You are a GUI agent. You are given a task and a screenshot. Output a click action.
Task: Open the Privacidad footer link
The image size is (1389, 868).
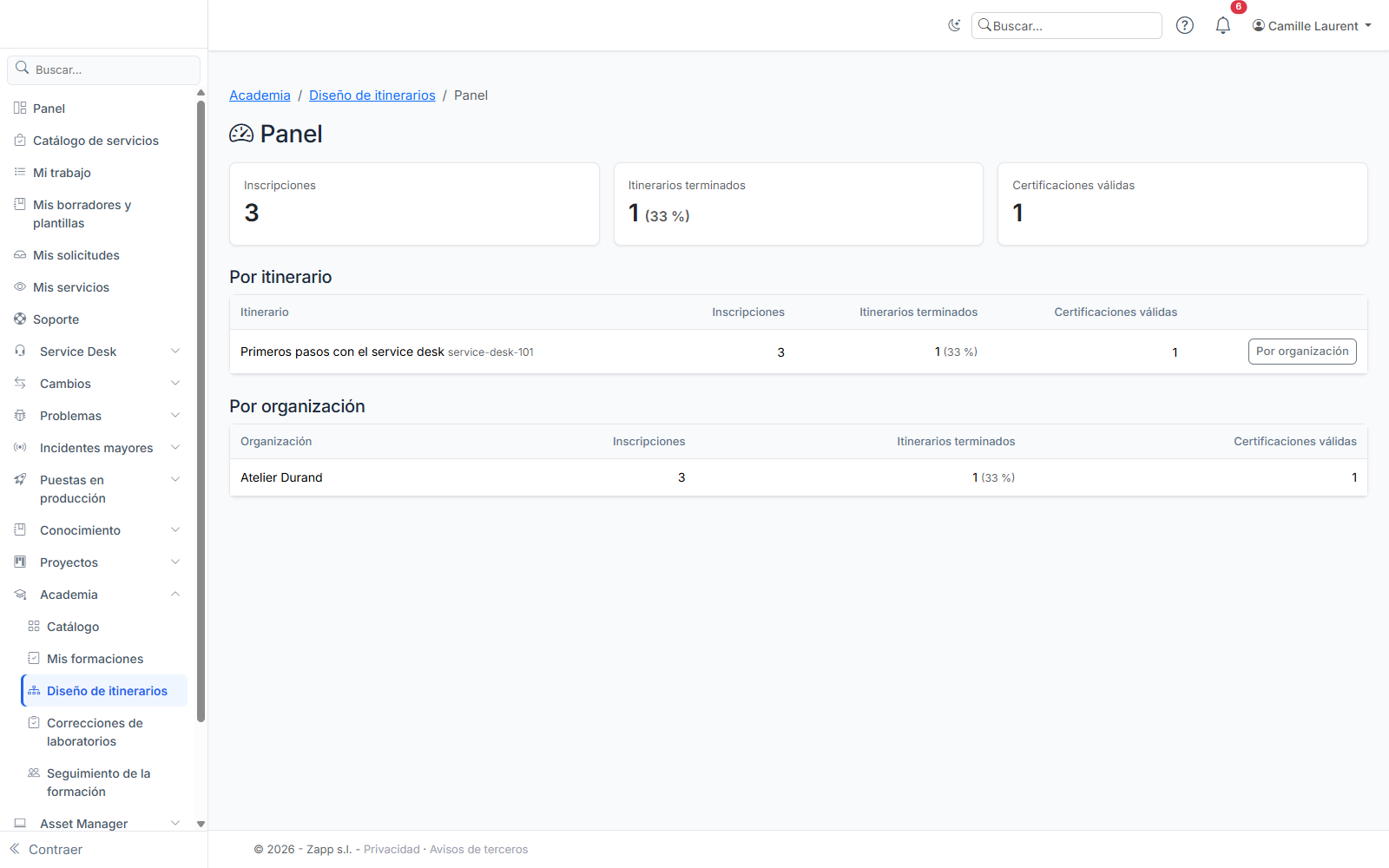[x=392, y=849]
